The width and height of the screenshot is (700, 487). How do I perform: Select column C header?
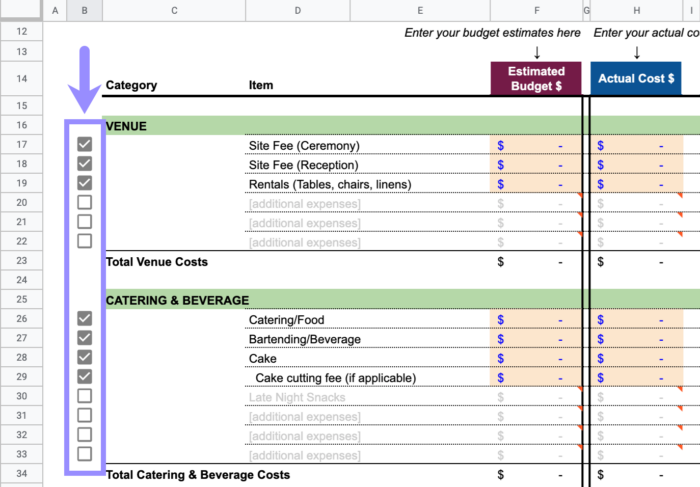coord(174,10)
